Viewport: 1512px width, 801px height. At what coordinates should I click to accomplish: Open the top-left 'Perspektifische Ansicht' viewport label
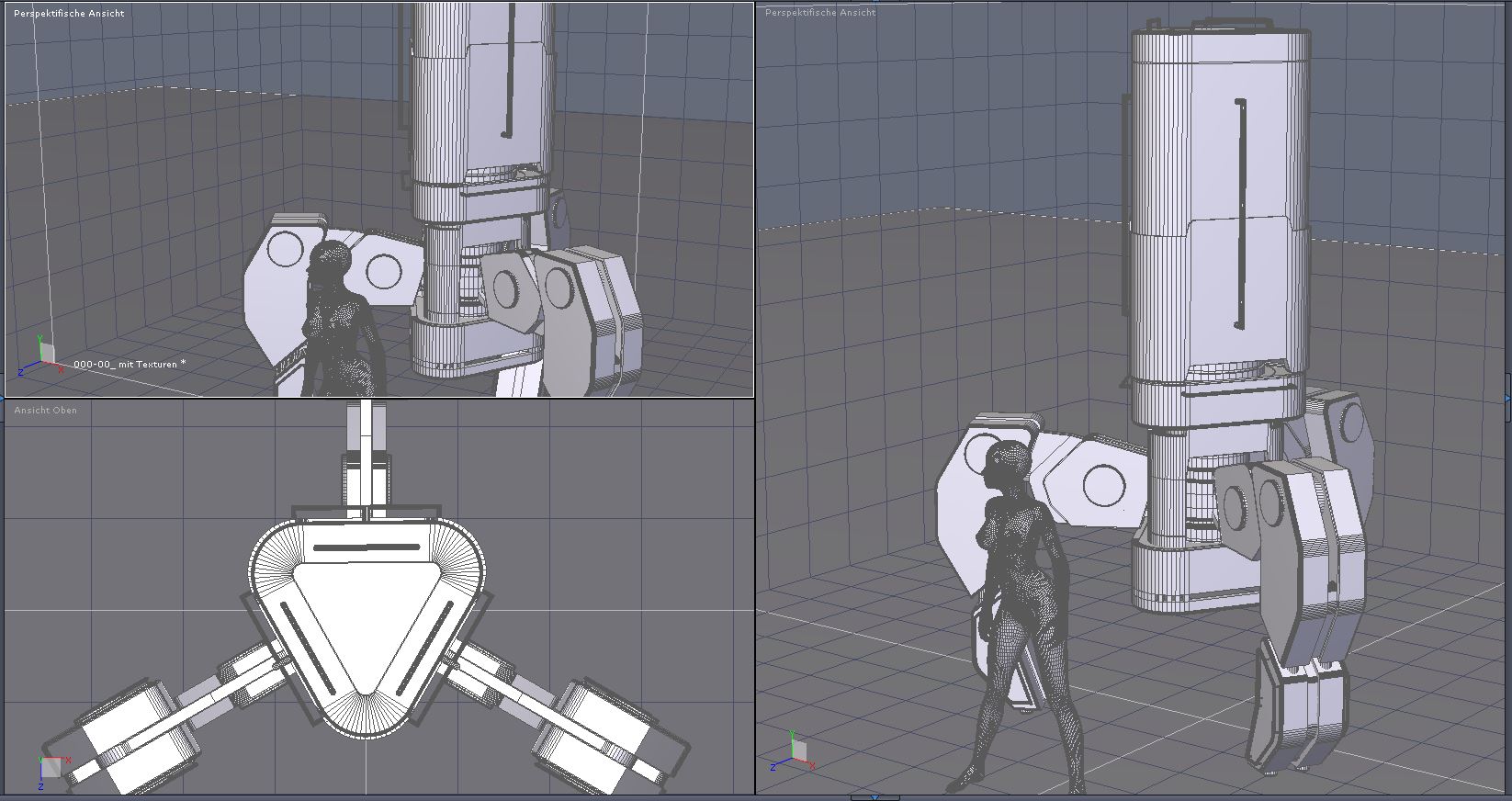(69, 14)
